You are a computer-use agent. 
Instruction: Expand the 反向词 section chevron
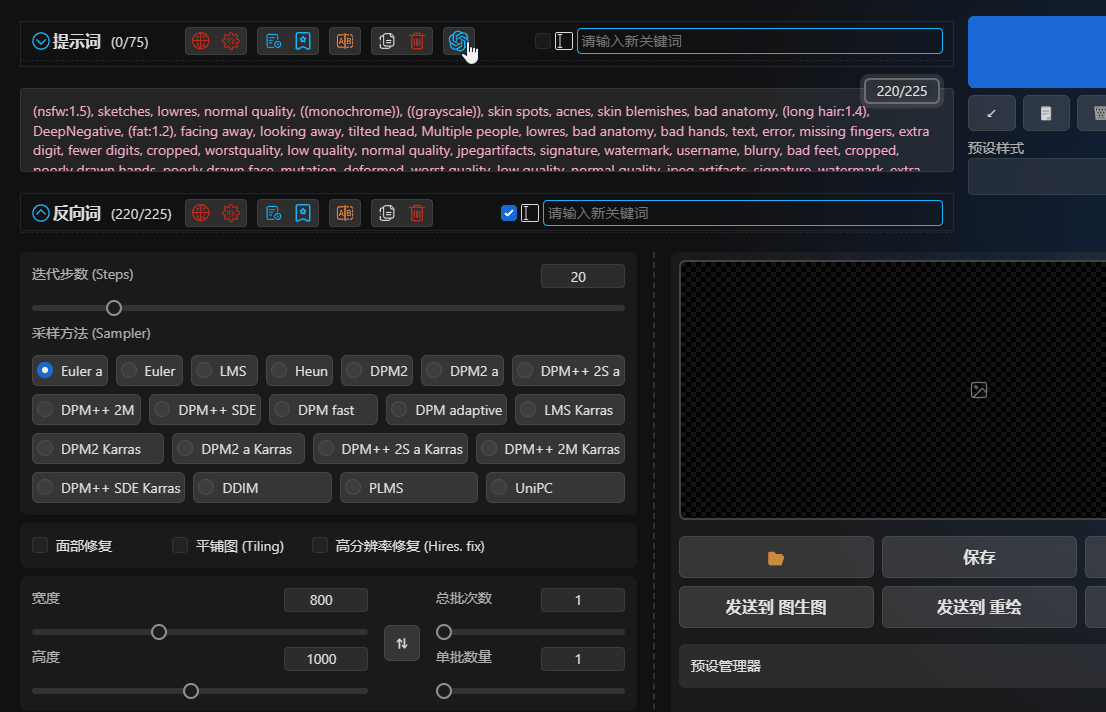(x=41, y=213)
